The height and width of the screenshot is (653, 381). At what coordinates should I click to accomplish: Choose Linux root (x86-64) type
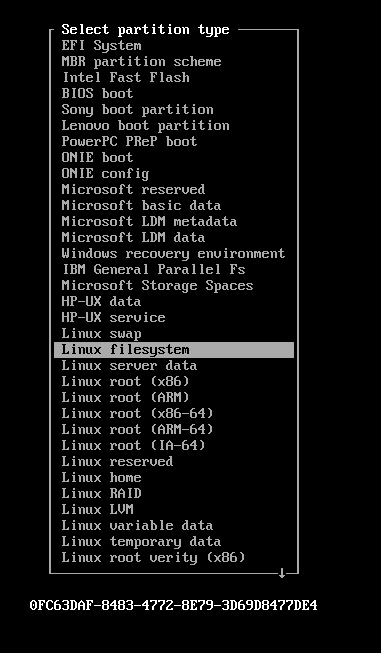(137, 414)
